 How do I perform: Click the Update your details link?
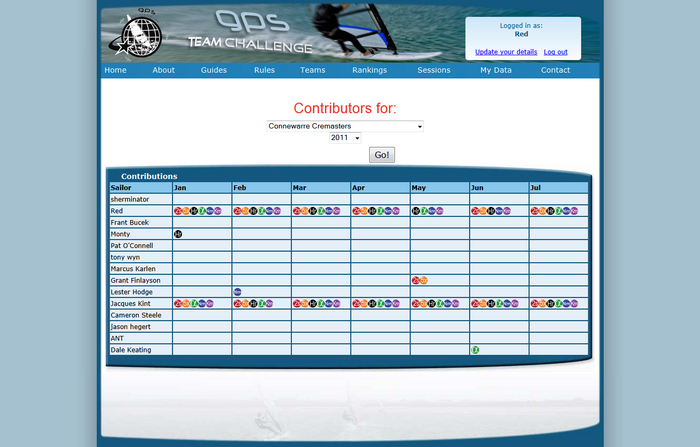click(506, 52)
